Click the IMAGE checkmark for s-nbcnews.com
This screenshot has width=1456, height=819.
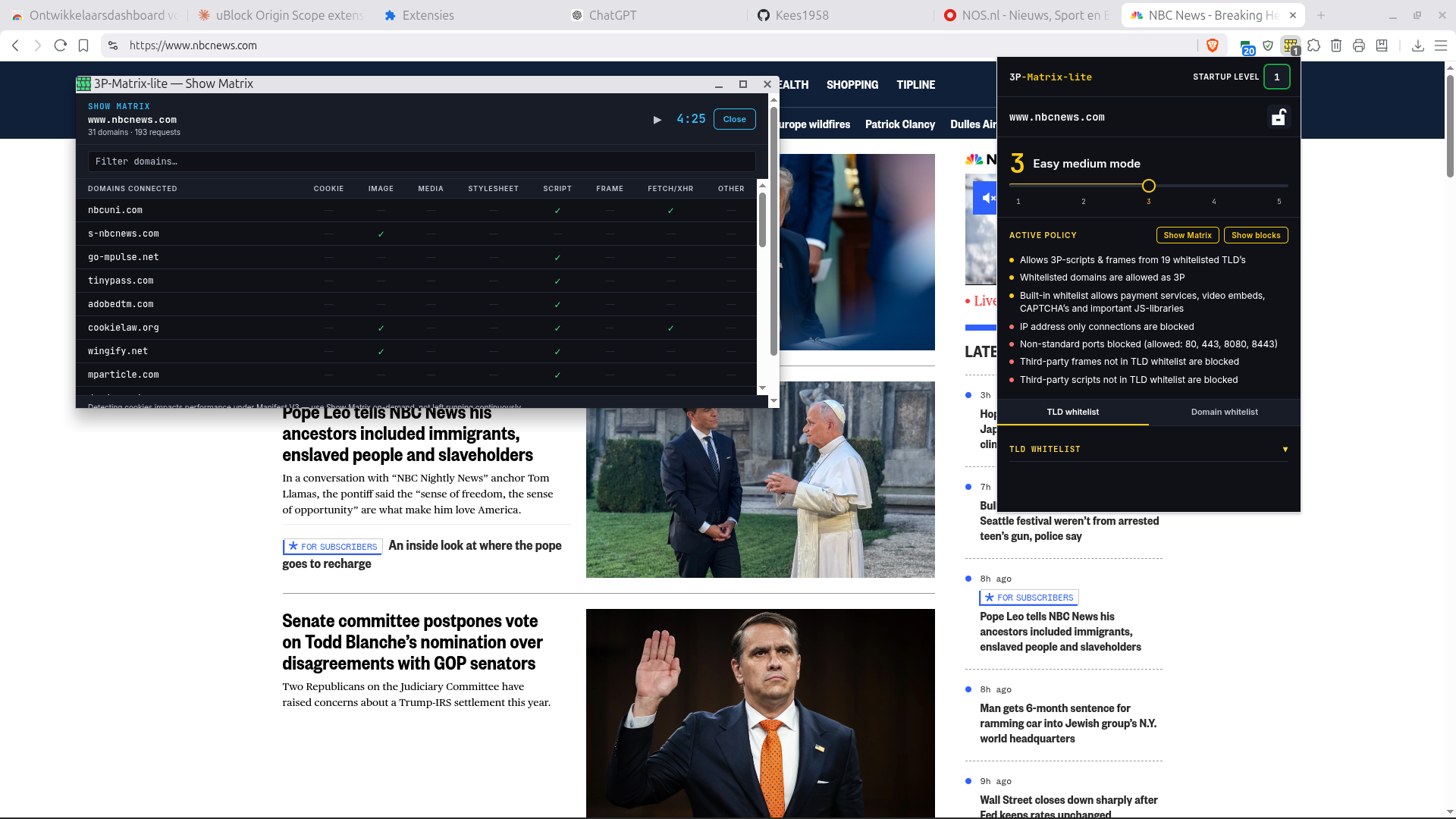tap(381, 234)
